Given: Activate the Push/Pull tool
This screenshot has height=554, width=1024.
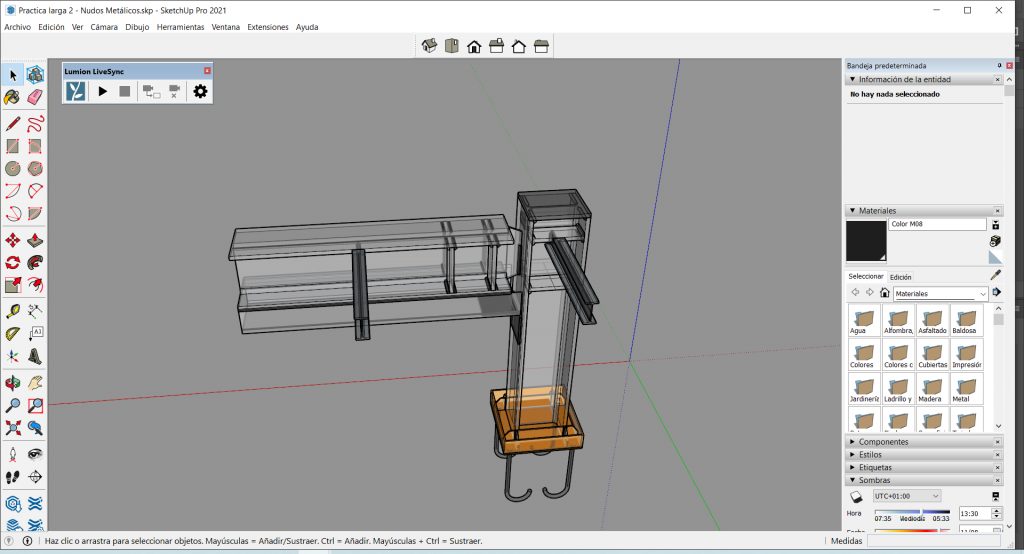Looking at the screenshot, I should coord(35,240).
